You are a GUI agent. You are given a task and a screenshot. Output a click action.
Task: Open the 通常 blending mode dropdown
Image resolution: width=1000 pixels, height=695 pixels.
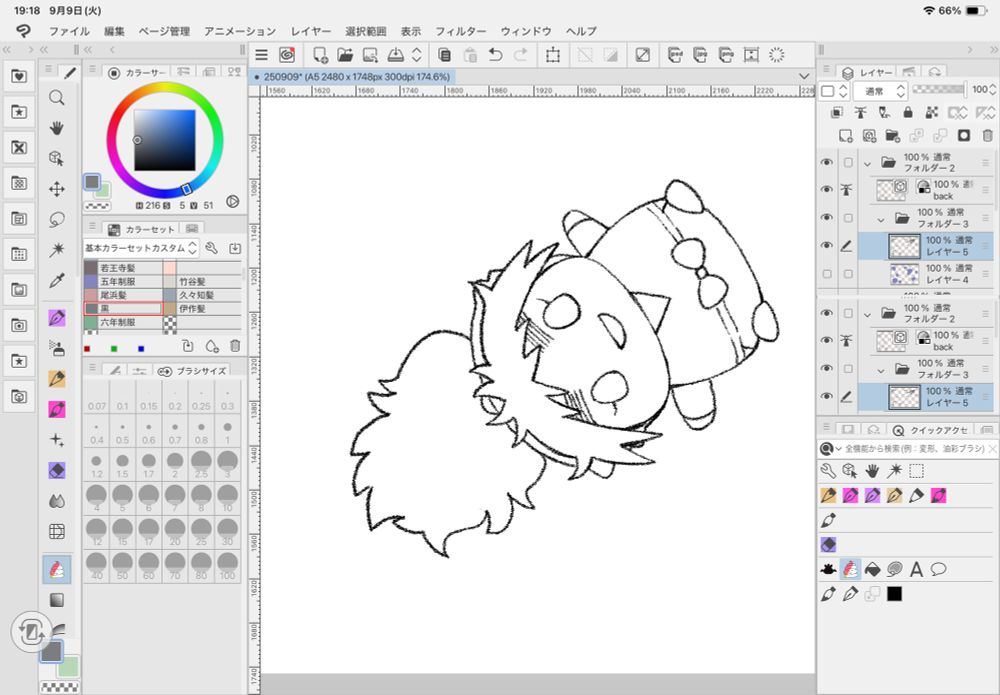tap(881, 91)
